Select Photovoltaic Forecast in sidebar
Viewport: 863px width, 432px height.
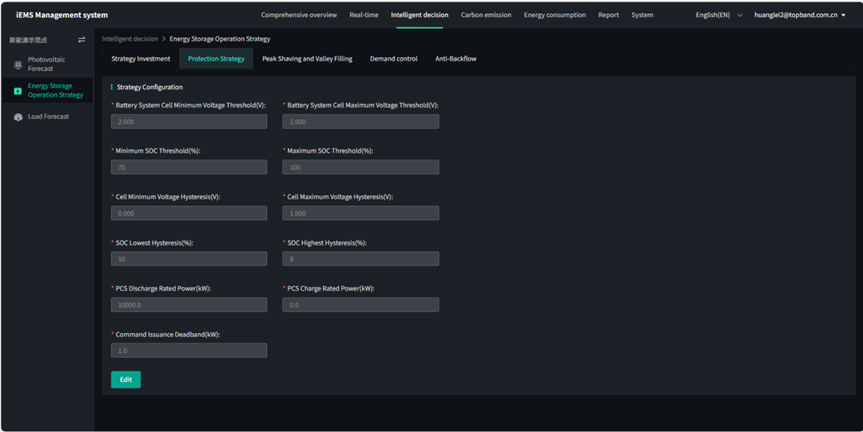46,64
